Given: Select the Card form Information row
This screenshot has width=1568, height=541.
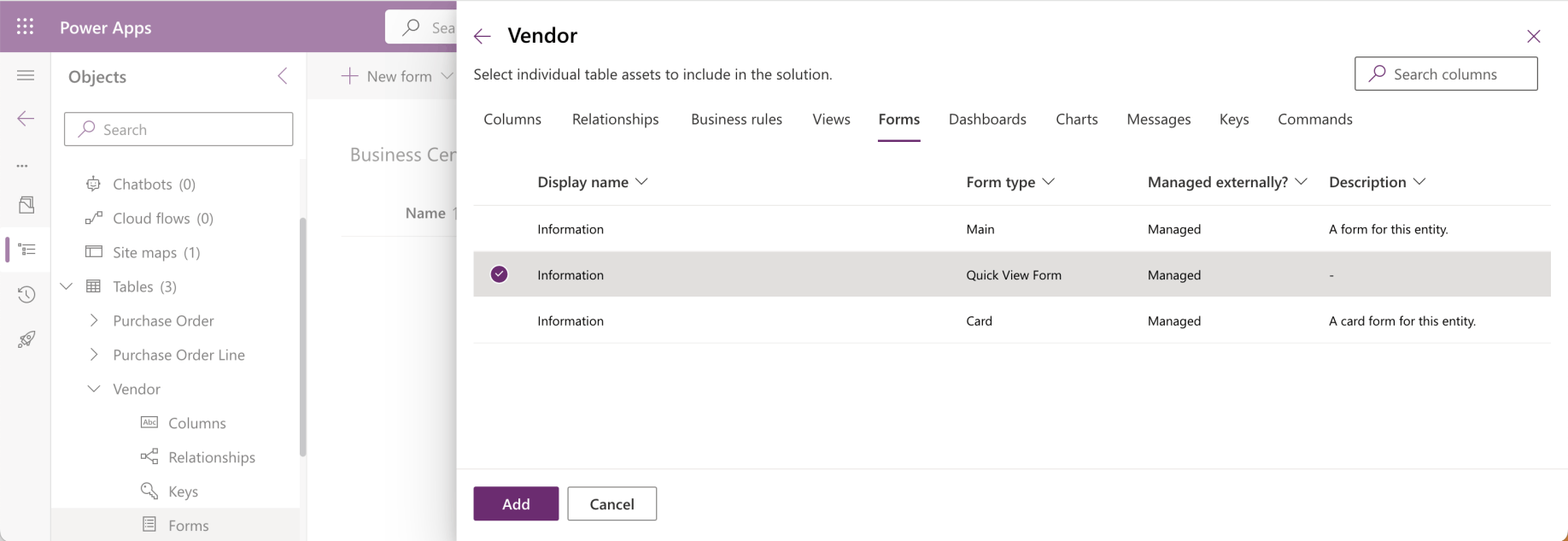Looking at the screenshot, I should pyautogui.click(x=570, y=321).
